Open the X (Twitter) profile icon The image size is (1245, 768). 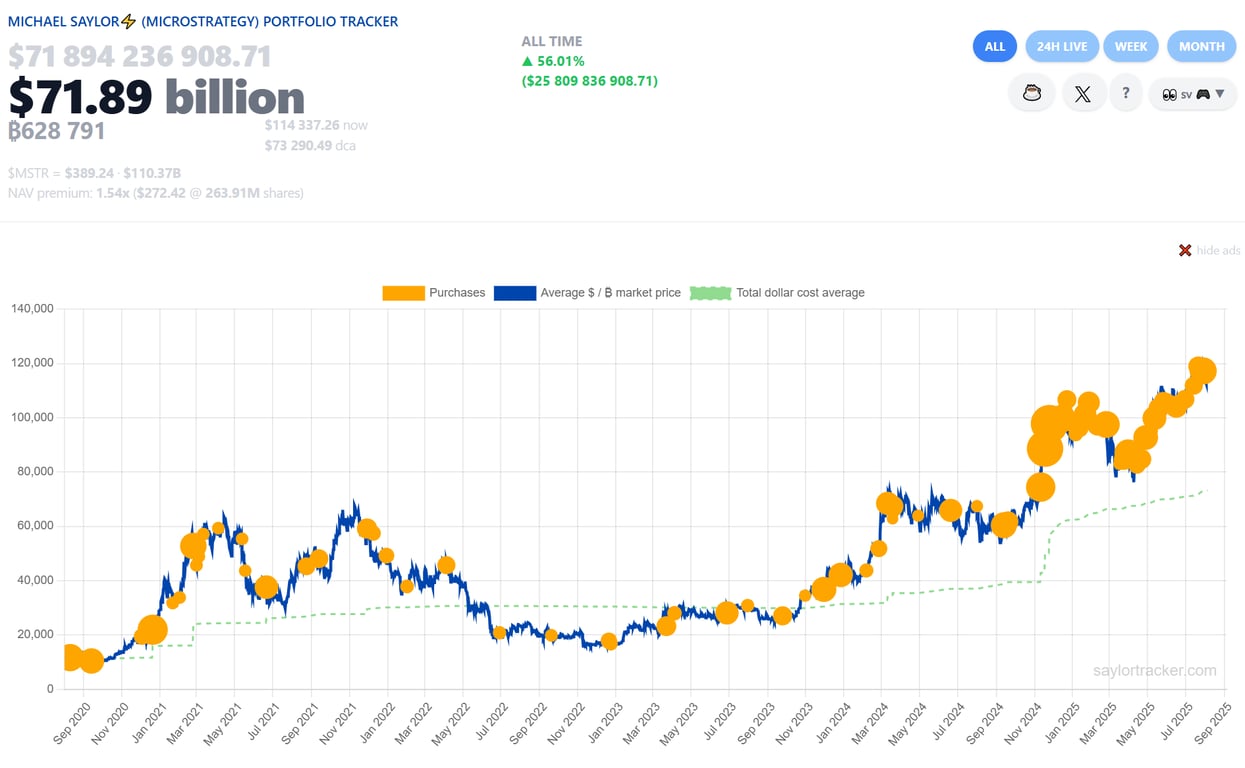[x=1084, y=93]
